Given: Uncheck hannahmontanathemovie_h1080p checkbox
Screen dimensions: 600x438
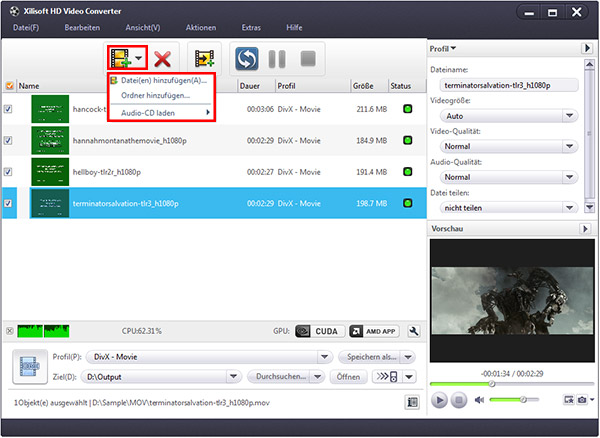Looking at the screenshot, I should (8, 140).
